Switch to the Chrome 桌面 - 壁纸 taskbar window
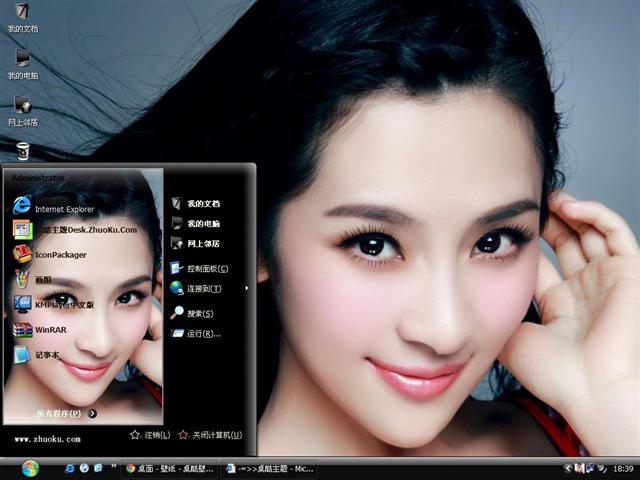640x480 pixels. click(x=170, y=469)
